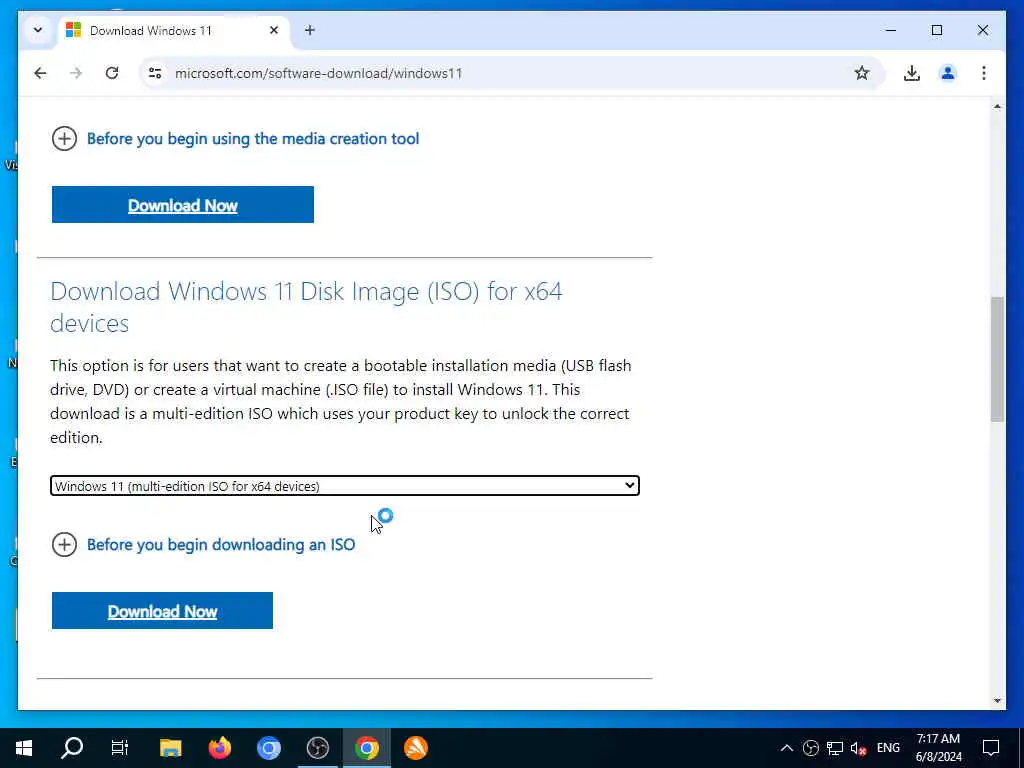Click Download Now for the ISO
This screenshot has width=1024, height=768.
click(x=162, y=611)
